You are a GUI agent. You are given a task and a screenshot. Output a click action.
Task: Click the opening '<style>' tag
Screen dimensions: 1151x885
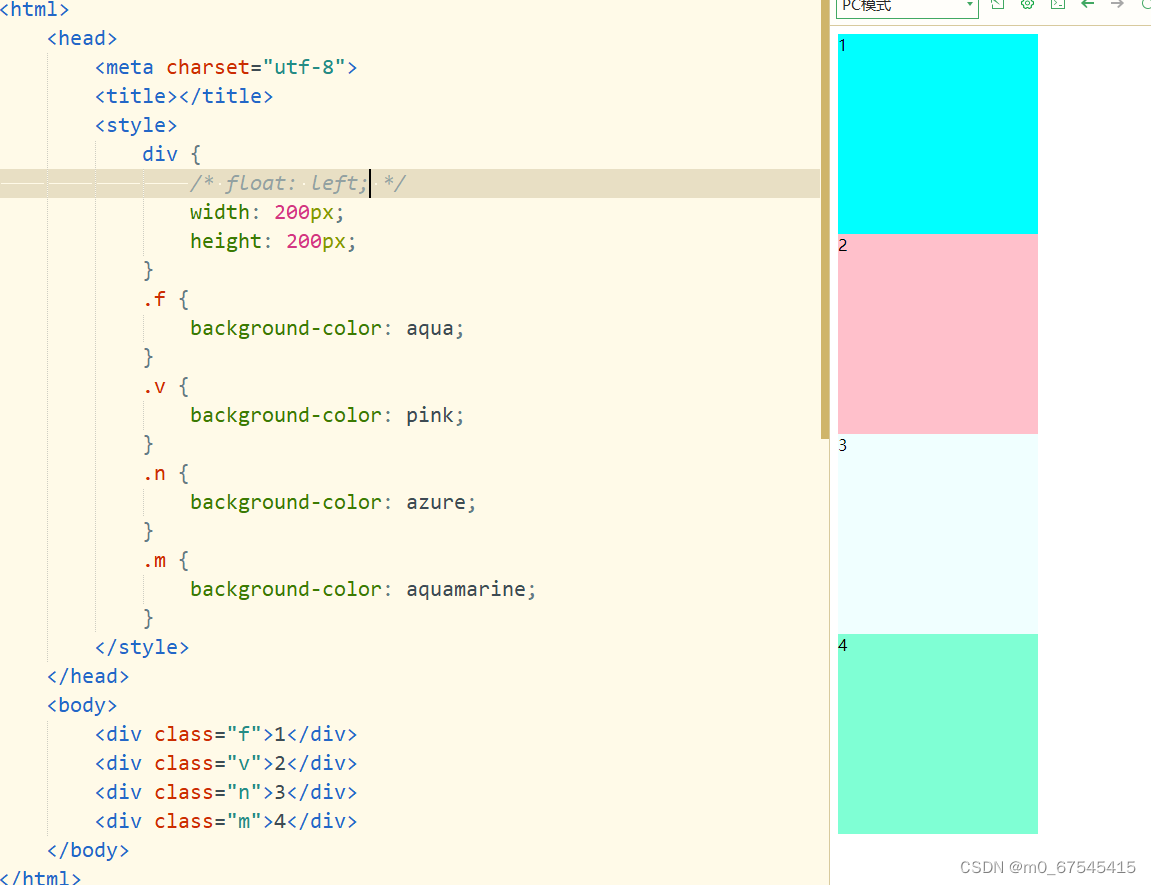(136, 125)
